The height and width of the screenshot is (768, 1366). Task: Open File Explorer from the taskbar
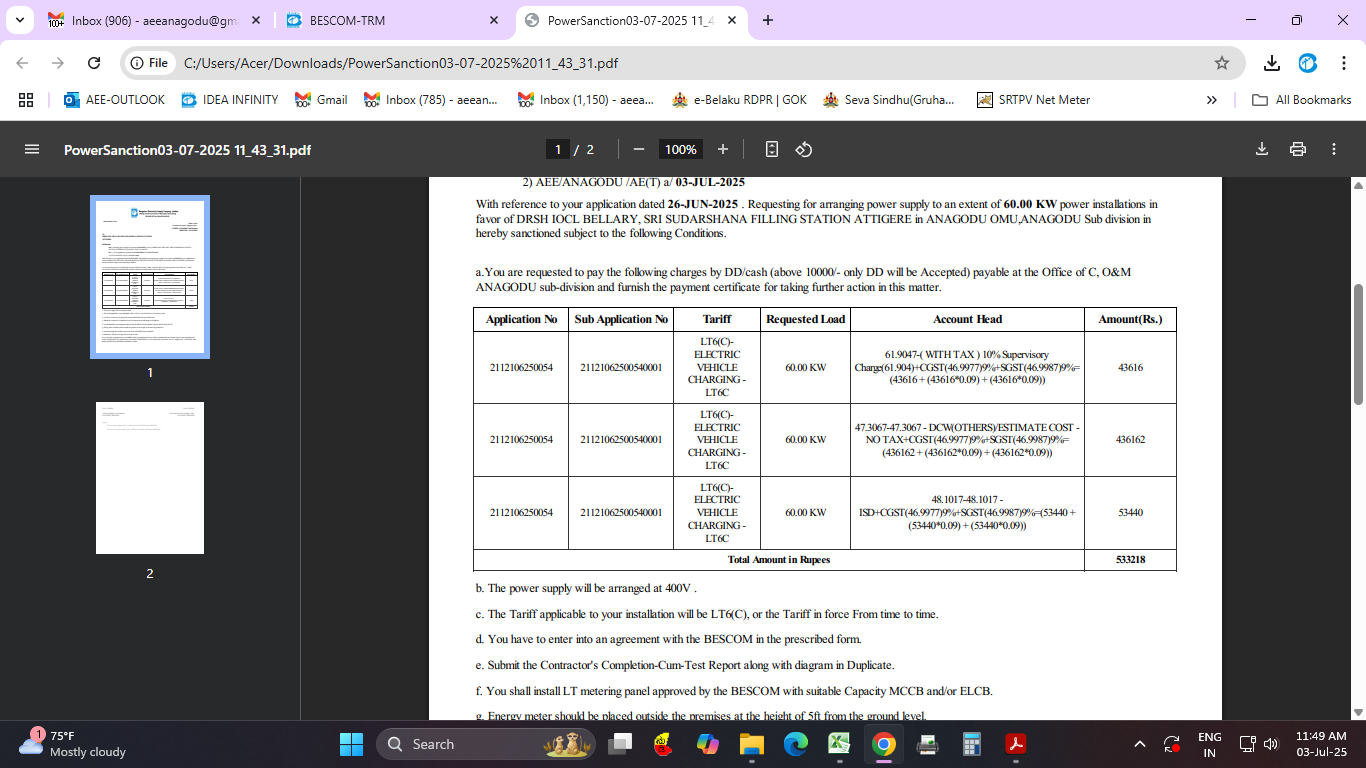click(x=751, y=744)
